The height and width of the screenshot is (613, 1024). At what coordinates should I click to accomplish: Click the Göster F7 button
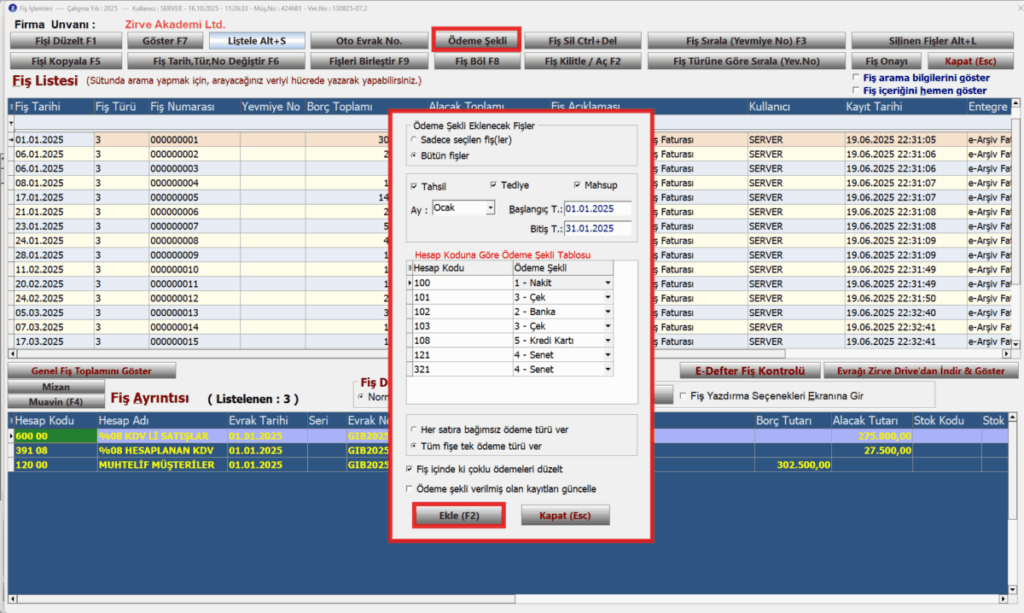pyautogui.click(x=165, y=40)
